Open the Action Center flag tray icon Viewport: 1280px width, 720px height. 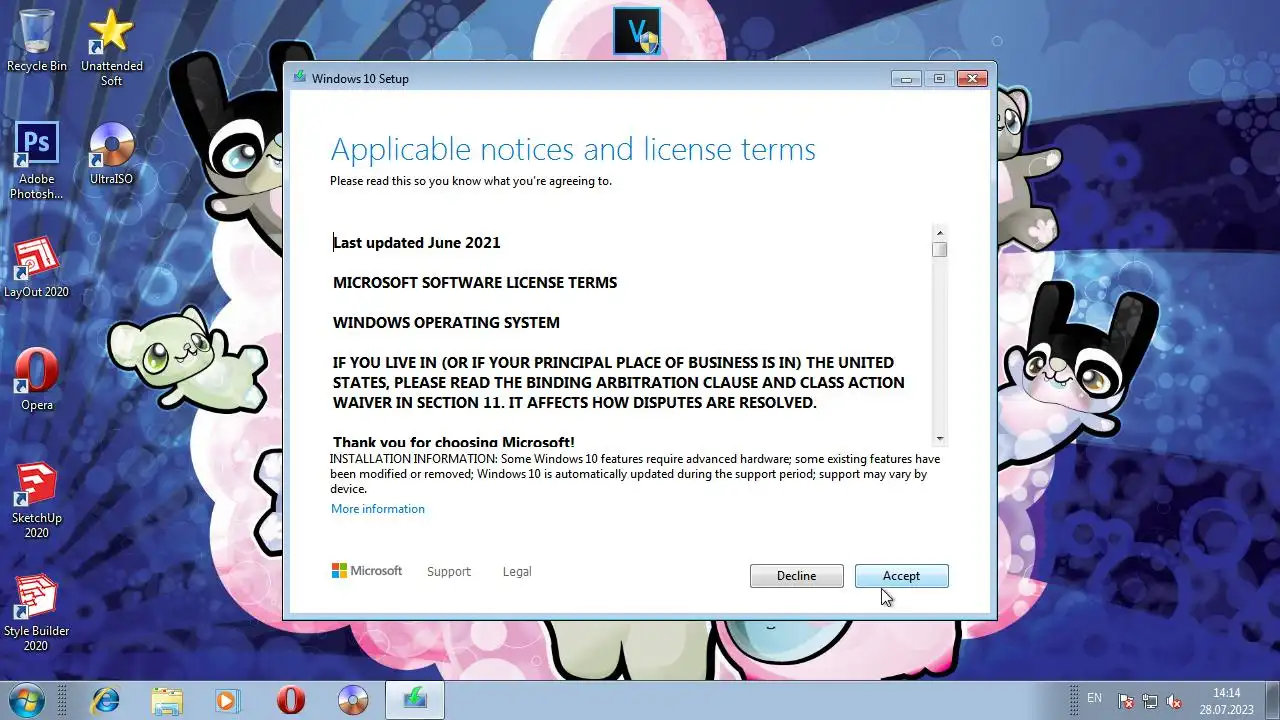[x=1126, y=700]
